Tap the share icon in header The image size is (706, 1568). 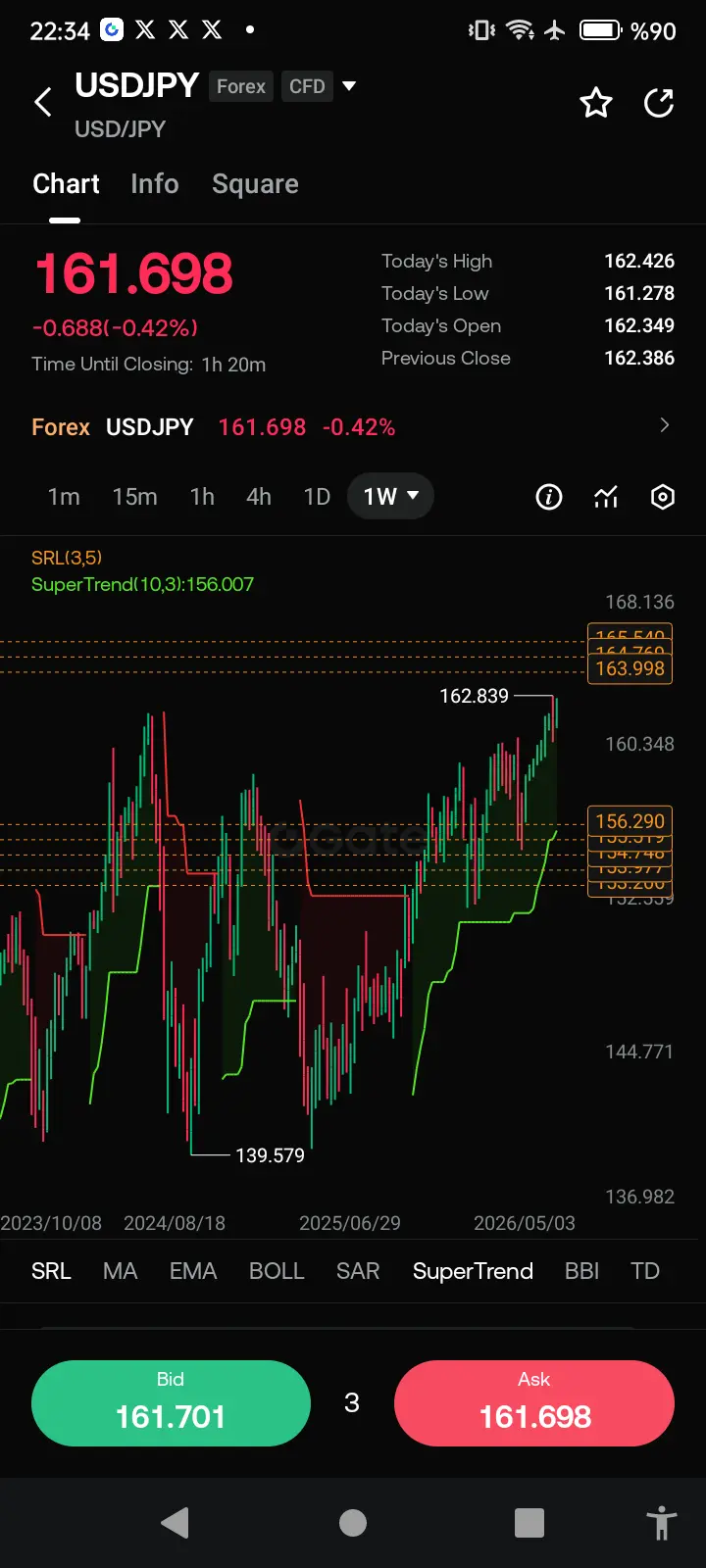(x=659, y=102)
